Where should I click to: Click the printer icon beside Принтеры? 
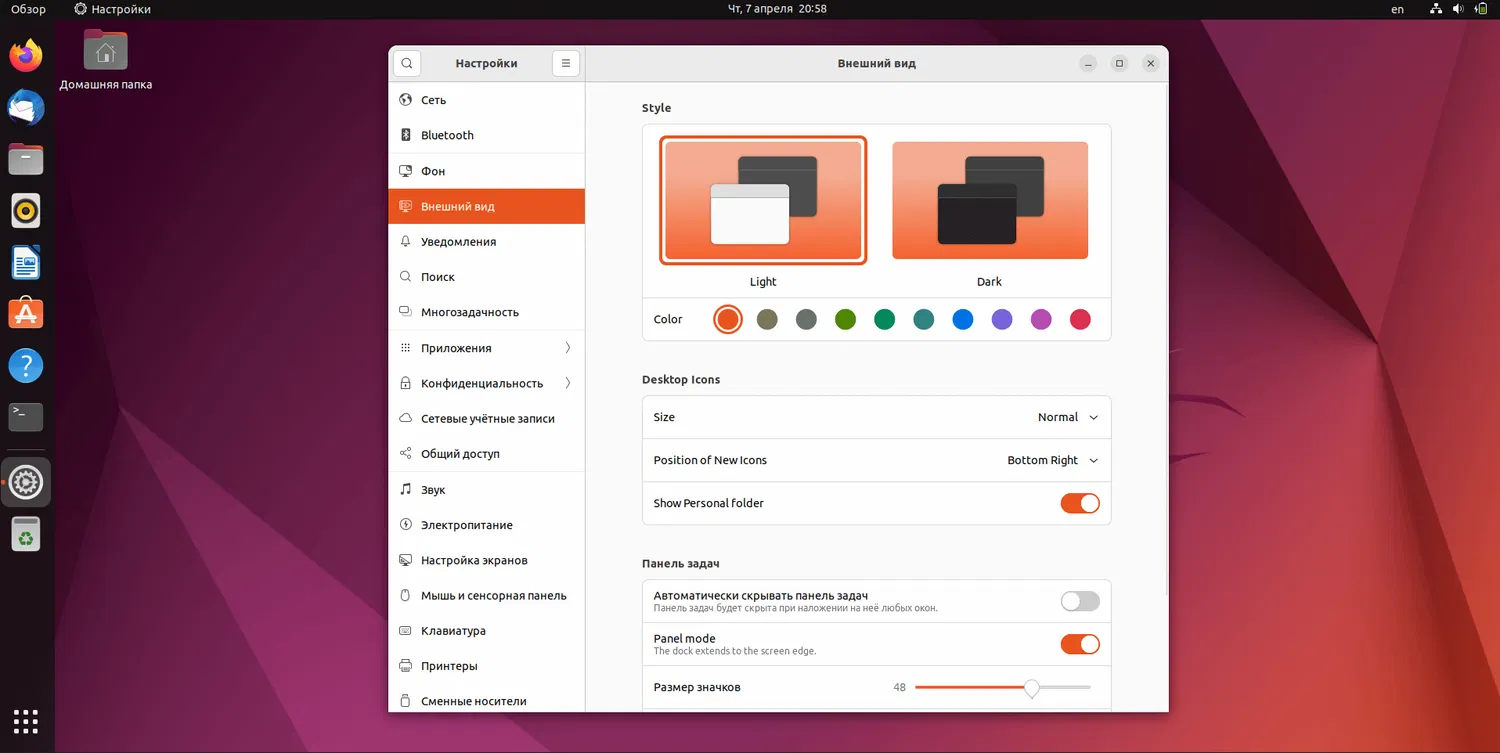point(406,666)
